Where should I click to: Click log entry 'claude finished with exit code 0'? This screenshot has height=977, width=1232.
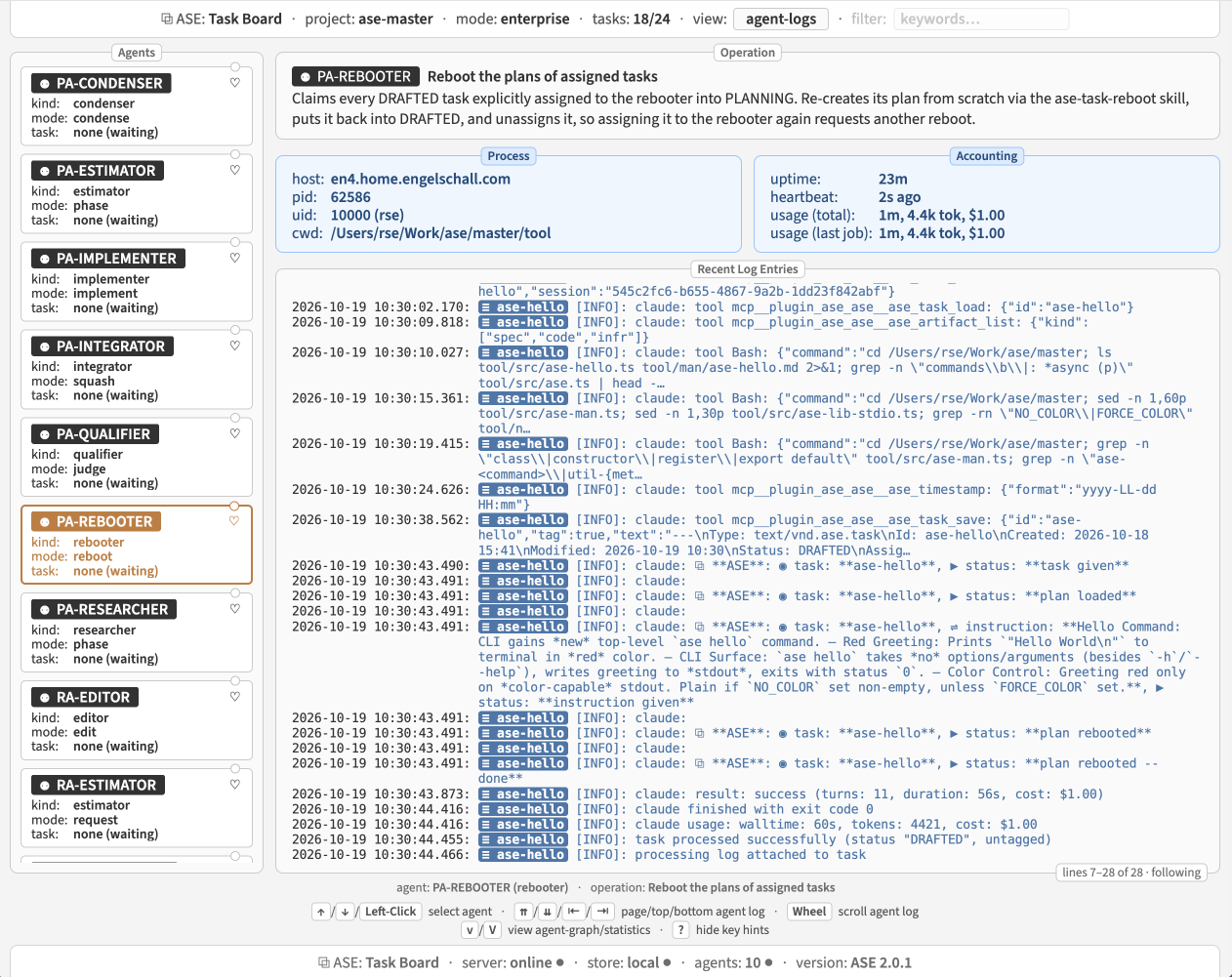[755, 809]
